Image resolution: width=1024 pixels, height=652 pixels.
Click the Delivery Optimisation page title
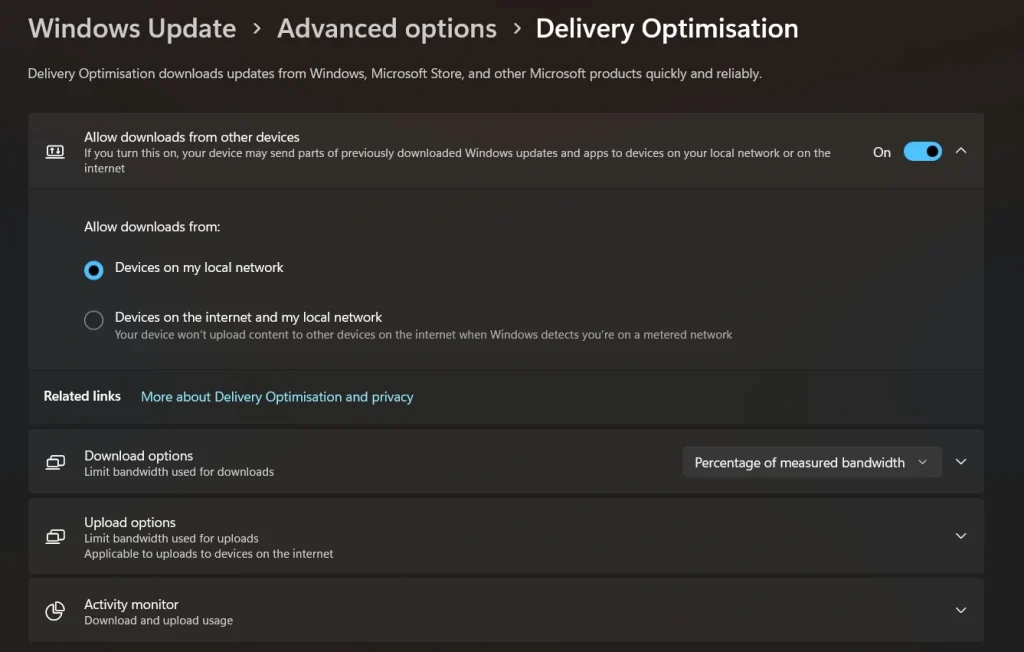click(x=666, y=28)
